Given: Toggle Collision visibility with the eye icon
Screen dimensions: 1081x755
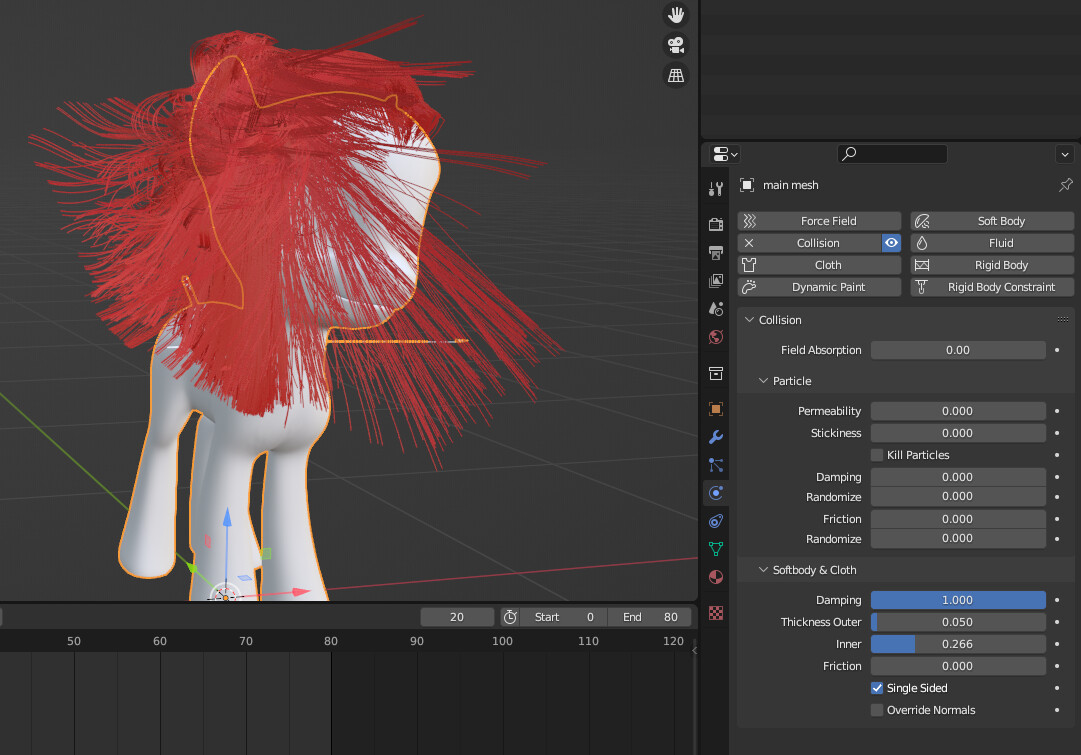Looking at the screenshot, I should coord(891,242).
